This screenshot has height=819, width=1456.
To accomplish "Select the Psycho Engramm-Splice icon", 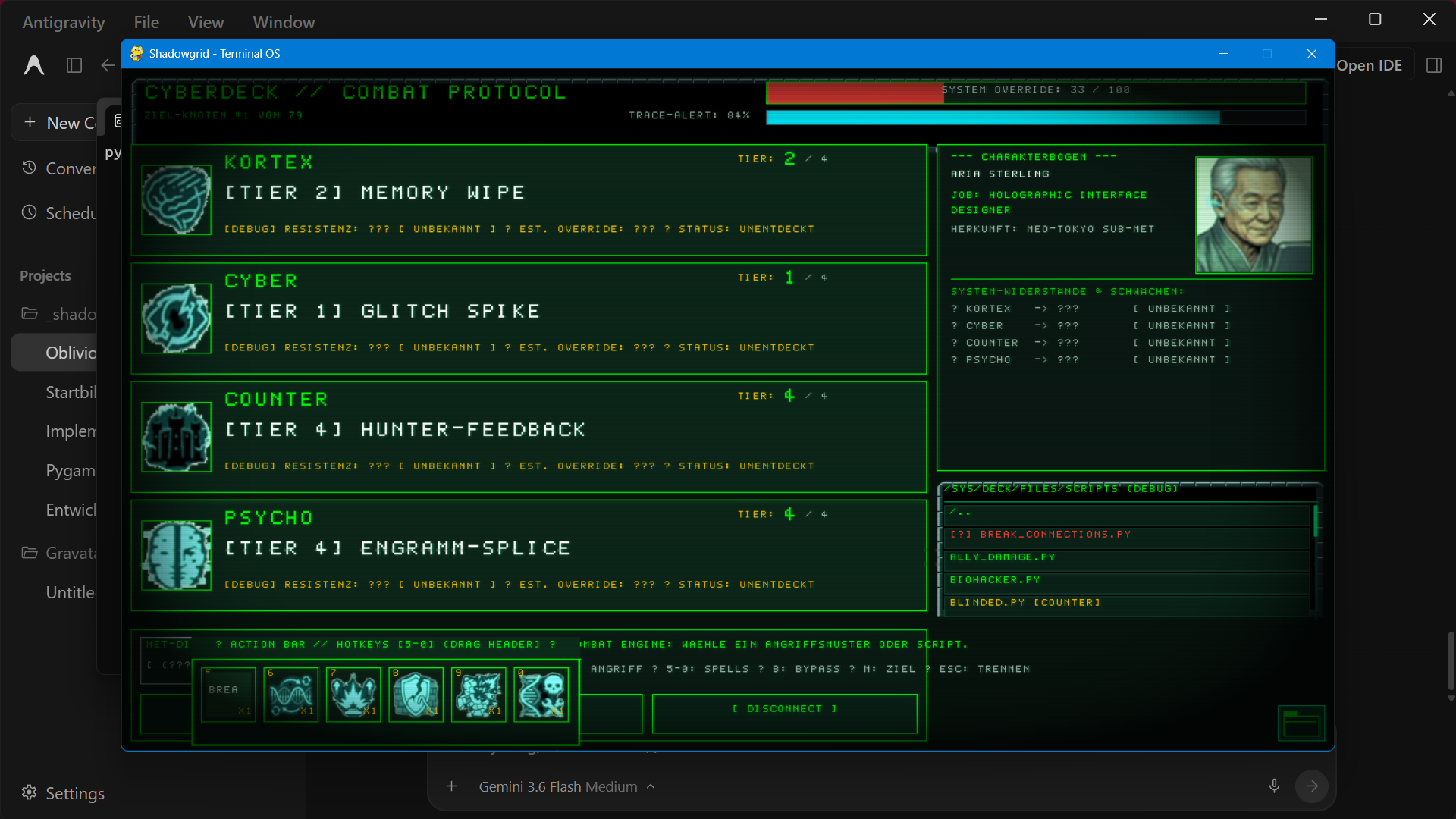I will pyautogui.click(x=177, y=555).
